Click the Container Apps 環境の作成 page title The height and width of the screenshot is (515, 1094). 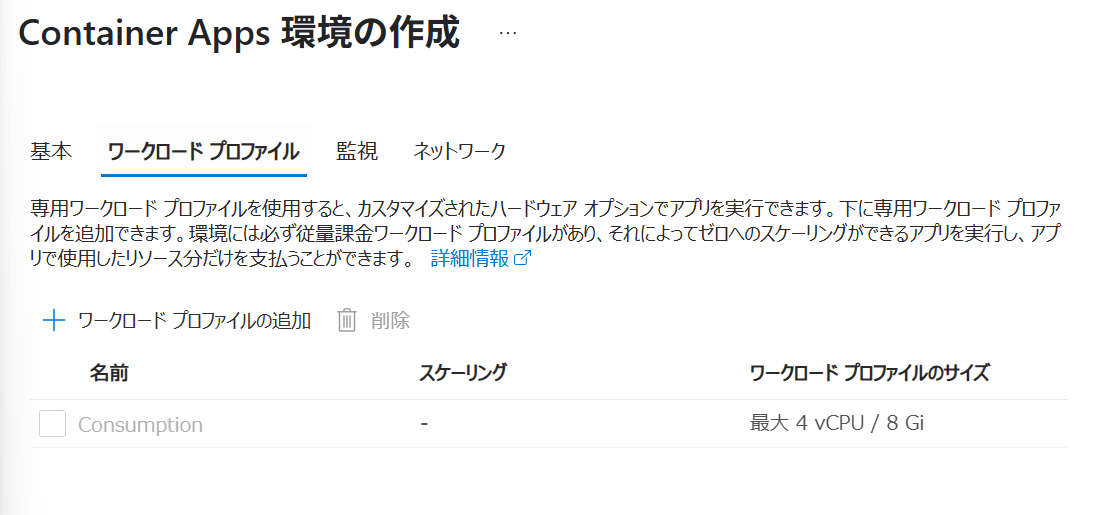click(239, 33)
